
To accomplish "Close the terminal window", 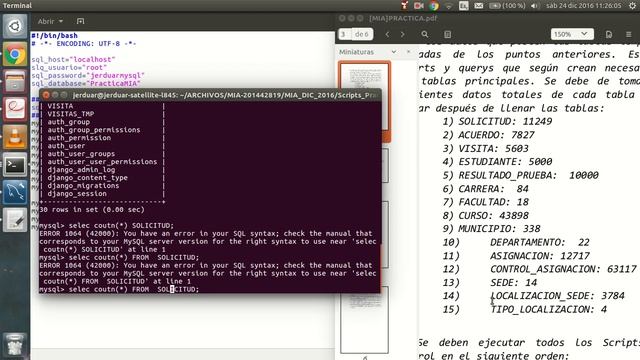I will [x=46, y=95].
